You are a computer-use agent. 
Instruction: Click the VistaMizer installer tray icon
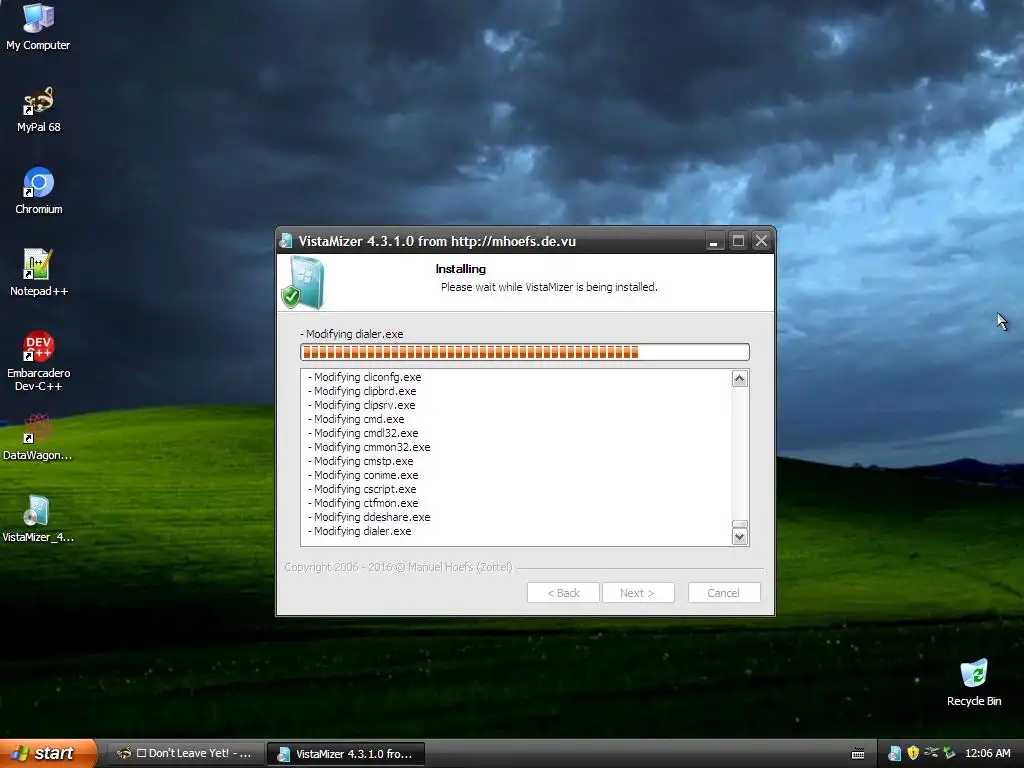(x=895, y=754)
